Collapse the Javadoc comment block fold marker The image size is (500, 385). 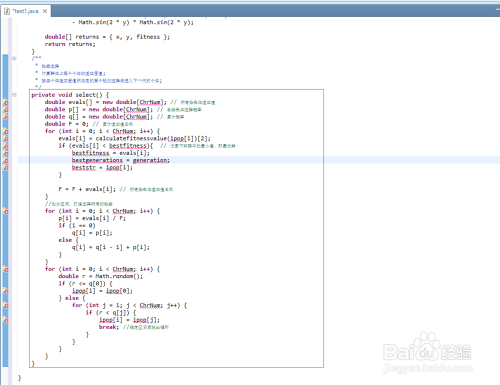click(14, 58)
